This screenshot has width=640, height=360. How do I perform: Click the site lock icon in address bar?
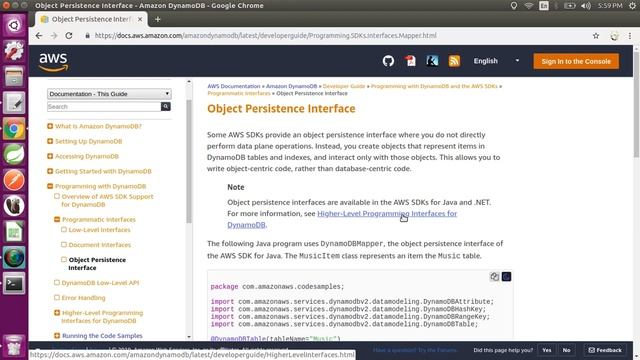coord(87,36)
